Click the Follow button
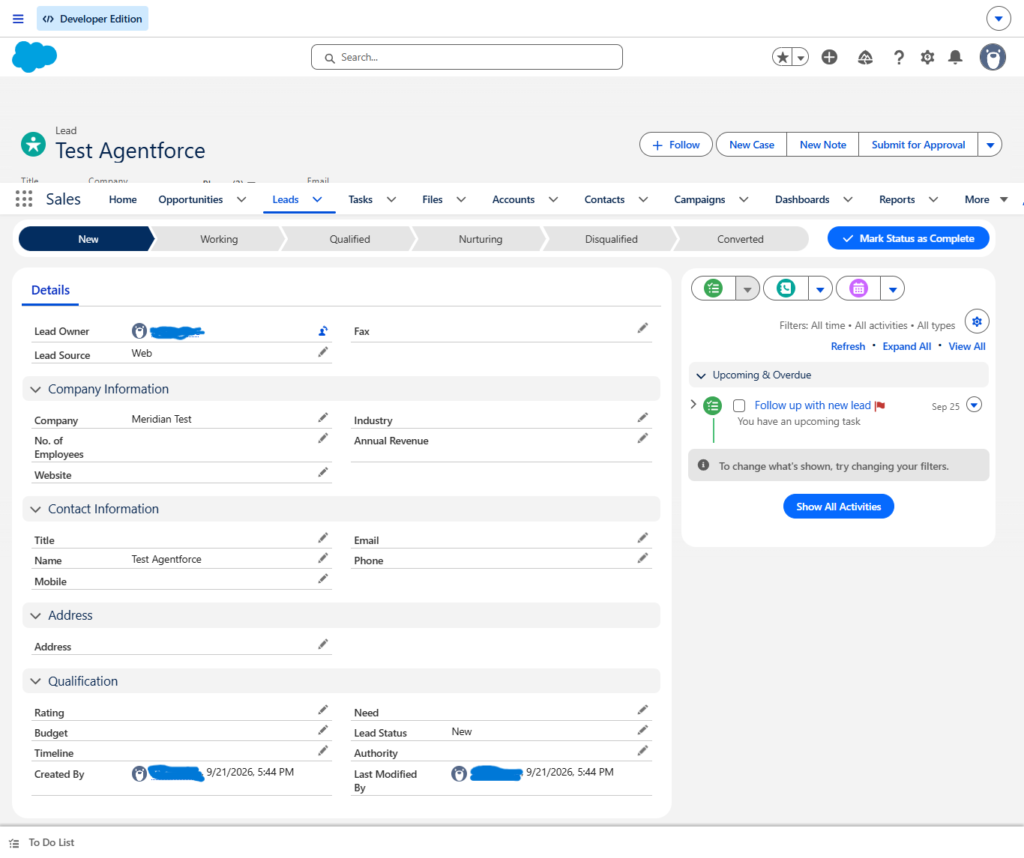 point(676,145)
